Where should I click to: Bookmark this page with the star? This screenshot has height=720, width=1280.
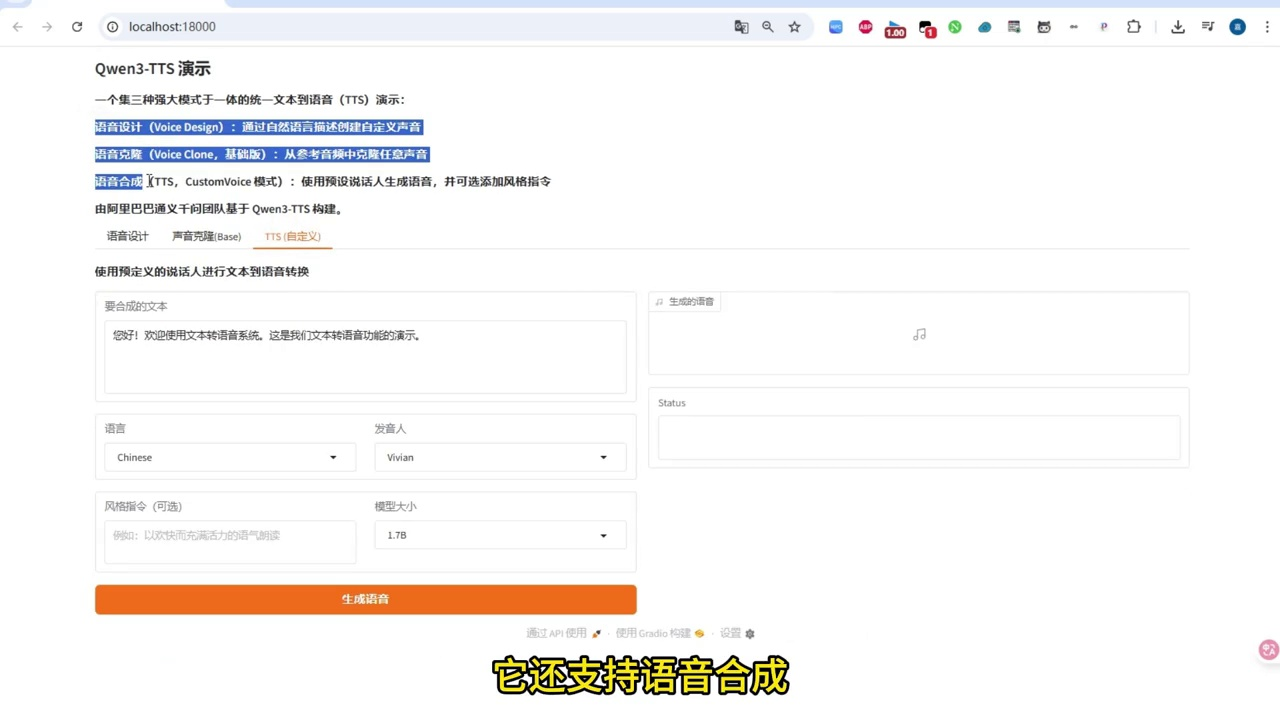(794, 27)
